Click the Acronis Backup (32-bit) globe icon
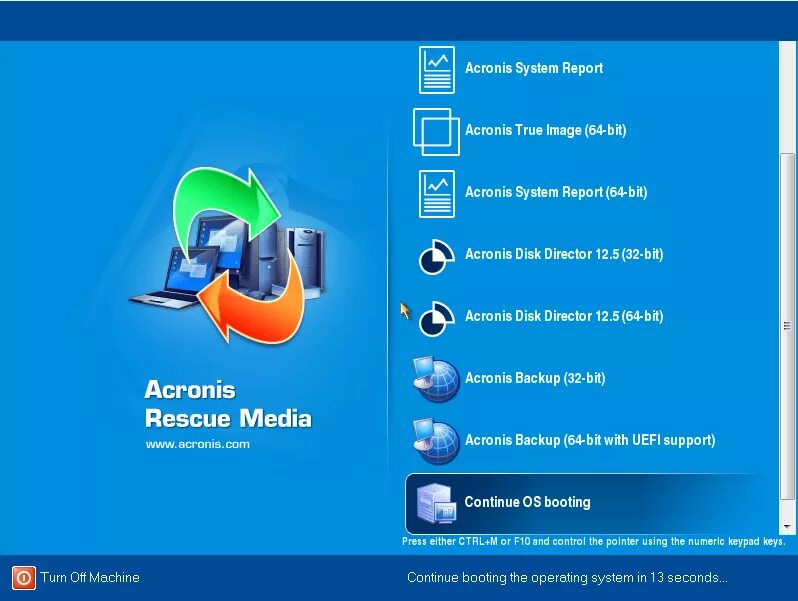This screenshot has height=601, width=798. [x=436, y=380]
